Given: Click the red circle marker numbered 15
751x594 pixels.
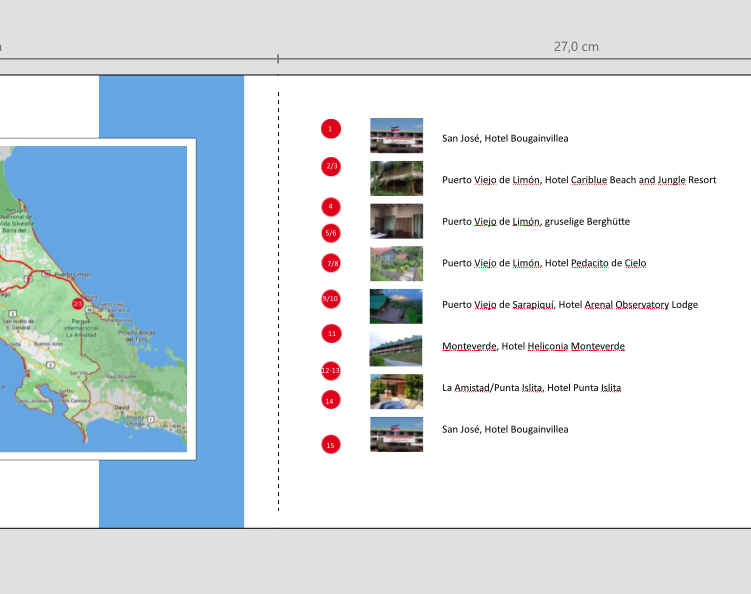Looking at the screenshot, I should [x=331, y=444].
